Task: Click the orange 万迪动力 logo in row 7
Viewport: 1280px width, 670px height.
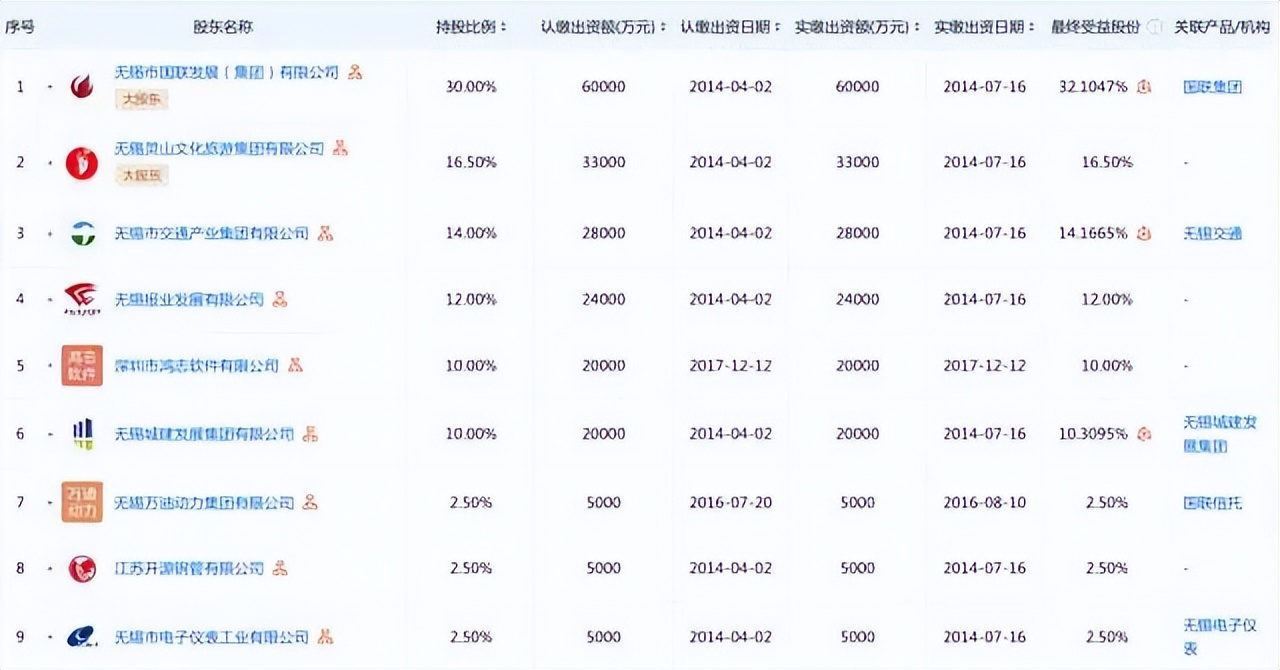Action: pyautogui.click(x=80, y=503)
